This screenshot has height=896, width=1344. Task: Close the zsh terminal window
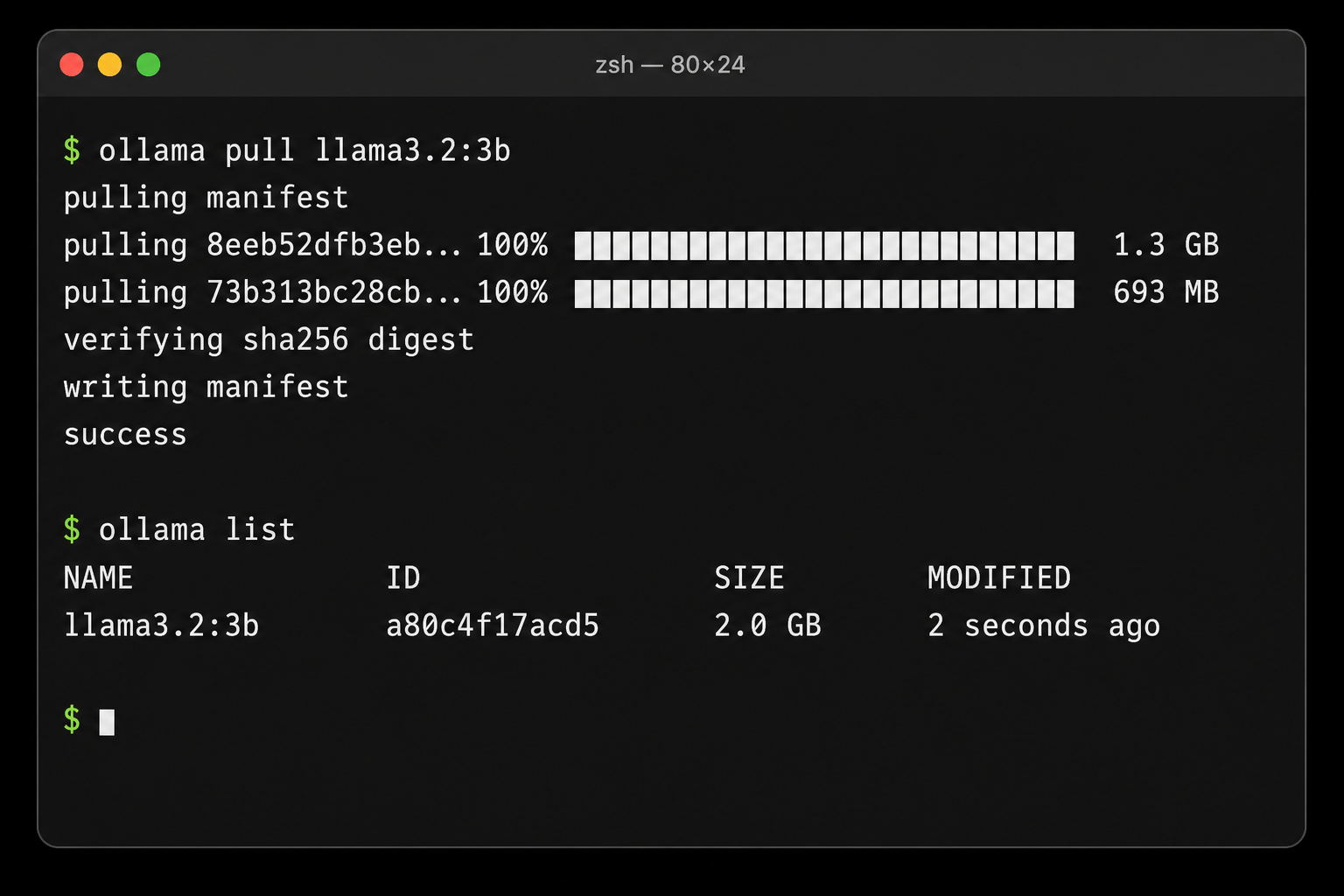click(72, 65)
